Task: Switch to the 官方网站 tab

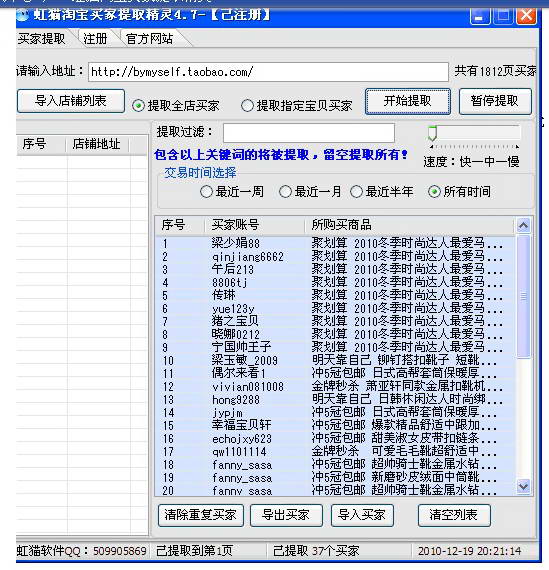Action: click(x=149, y=39)
